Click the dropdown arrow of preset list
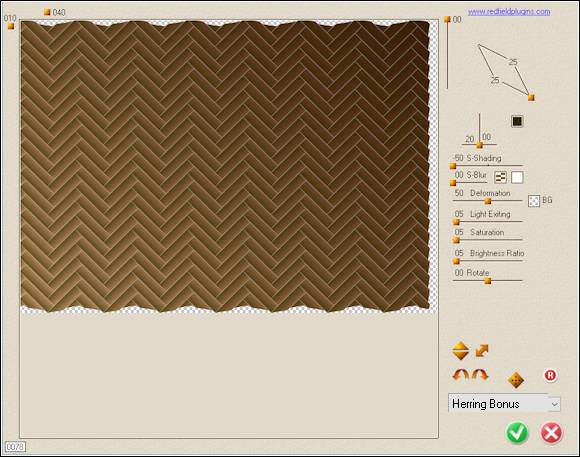580x457 pixels. [554, 404]
